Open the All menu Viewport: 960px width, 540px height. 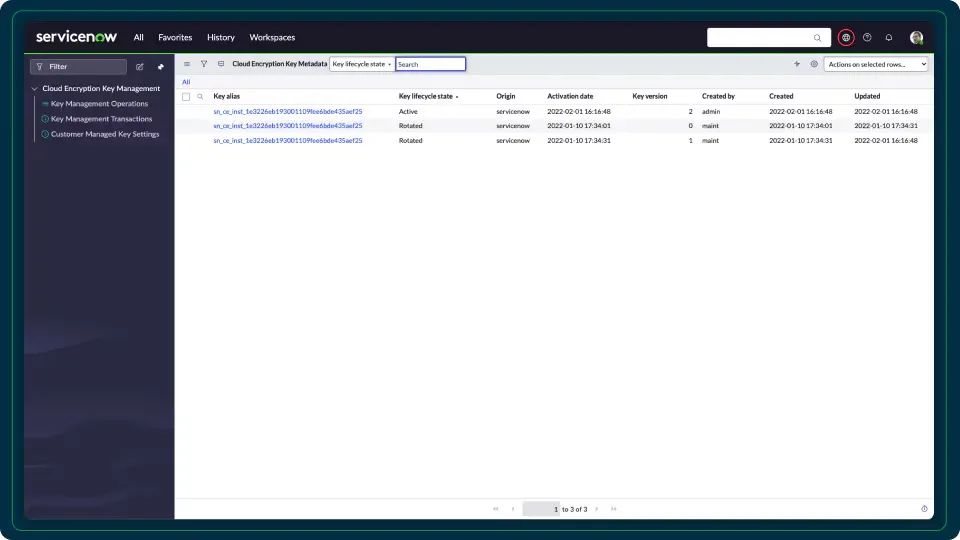pyautogui.click(x=138, y=37)
